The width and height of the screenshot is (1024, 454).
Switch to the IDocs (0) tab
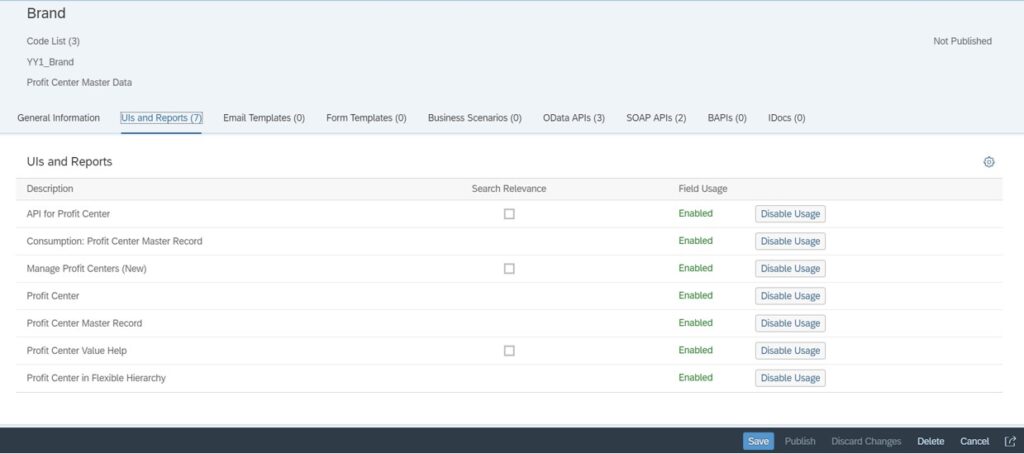click(x=786, y=118)
